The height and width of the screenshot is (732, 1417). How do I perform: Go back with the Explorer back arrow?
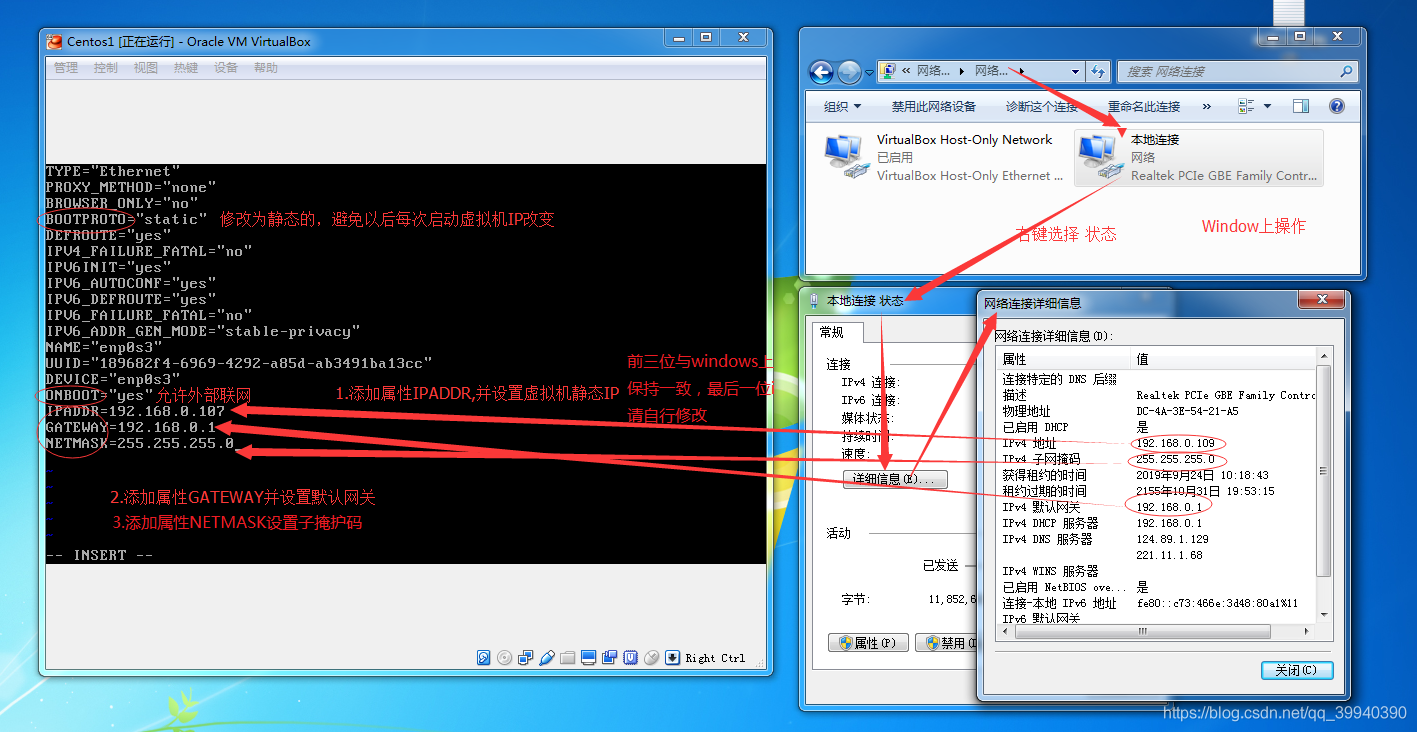(821, 72)
